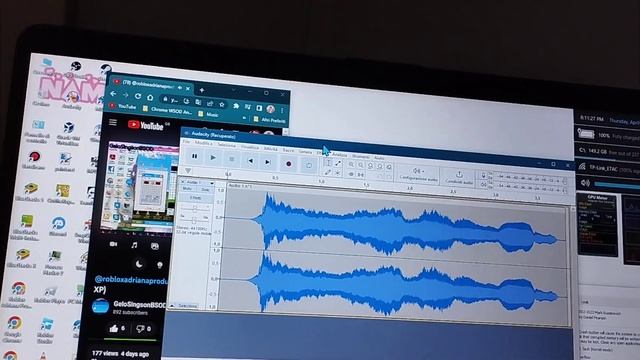640x360 pixels.
Task: Open the Visualizza menu in Audacity
Action: point(249,147)
